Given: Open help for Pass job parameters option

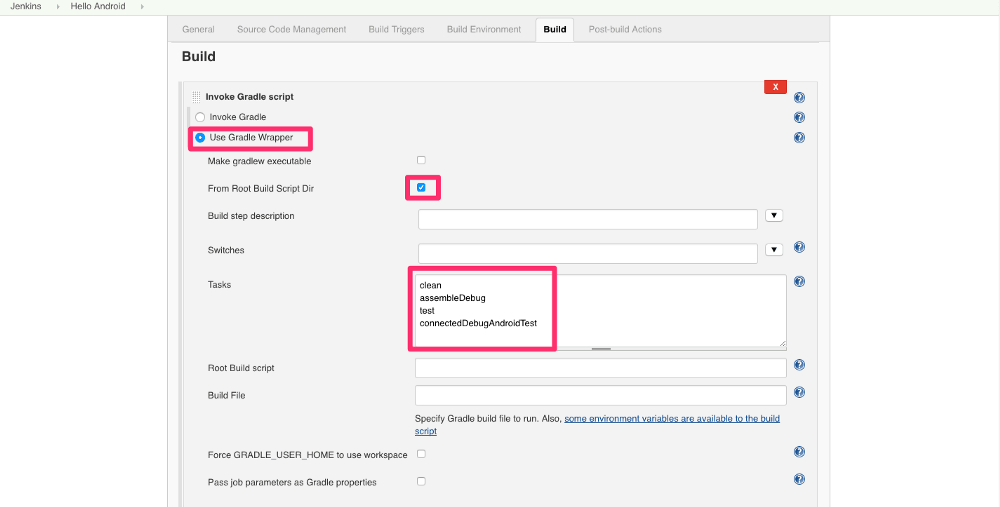Looking at the screenshot, I should click(x=799, y=479).
